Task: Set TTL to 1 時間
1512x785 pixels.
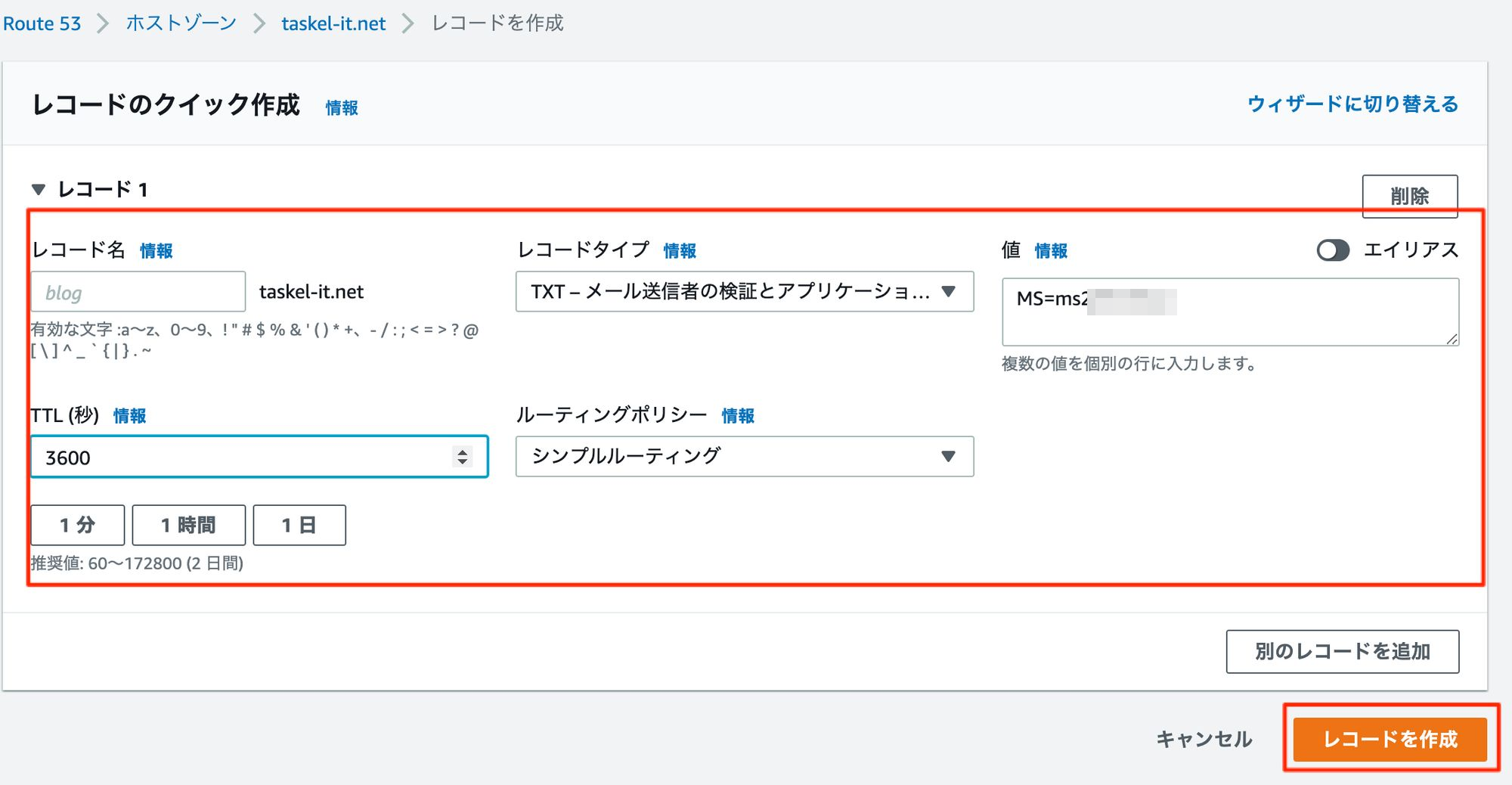Action: (x=188, y=525)
